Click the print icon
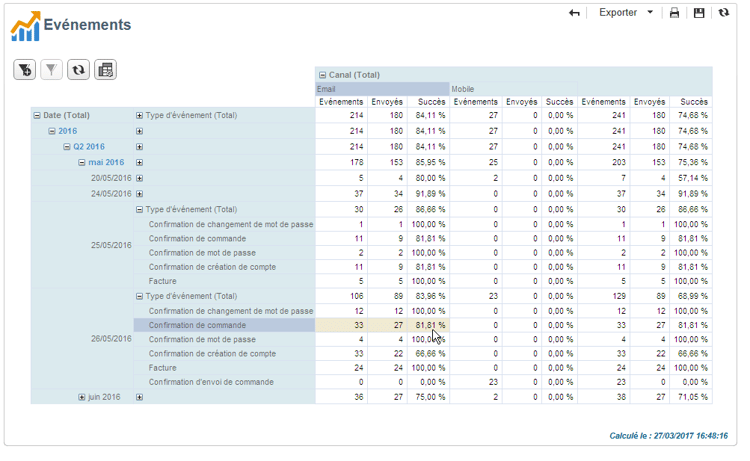The height and width of the screenshot is (461, 750). coord(674,13)
